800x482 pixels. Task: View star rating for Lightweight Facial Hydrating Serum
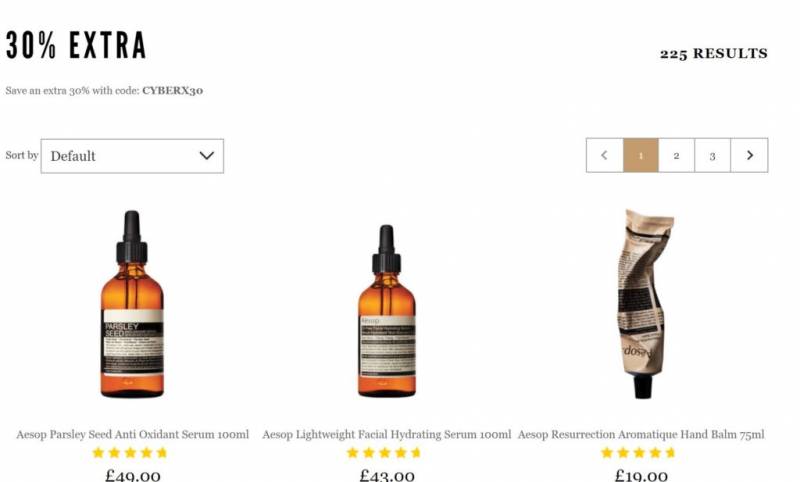click(384, 453)
